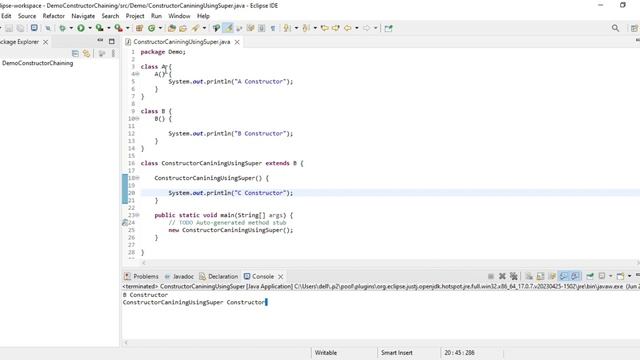This screenshot has width=640, height=360.
Task: Open Package Explorer filter icon
Action: 102,53
